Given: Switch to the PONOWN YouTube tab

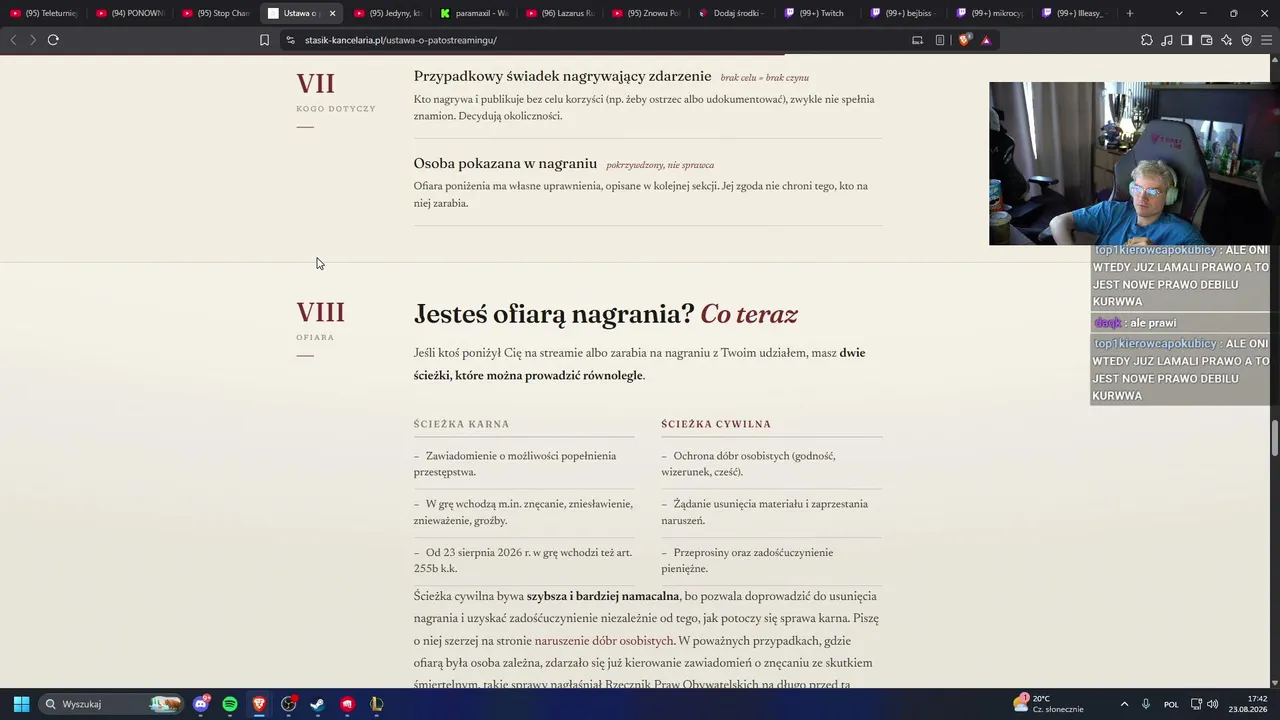Looking at the screenshot, I should 129,13.
